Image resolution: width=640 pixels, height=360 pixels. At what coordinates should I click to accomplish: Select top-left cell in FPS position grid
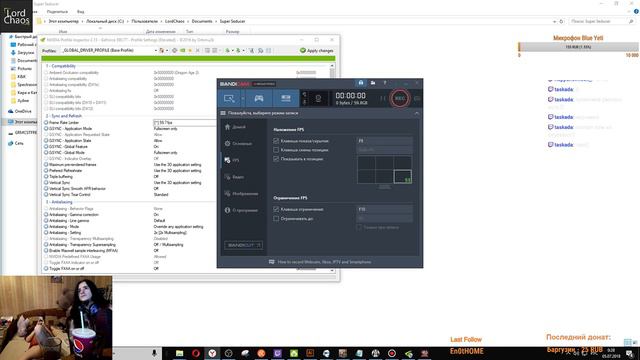click(x=366, y=162)
